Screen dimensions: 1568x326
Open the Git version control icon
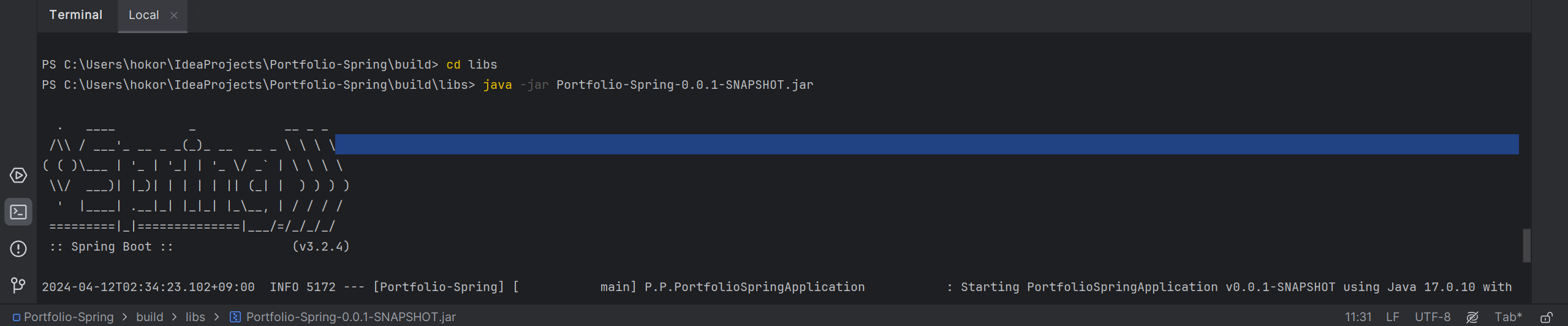coord(18,285)
